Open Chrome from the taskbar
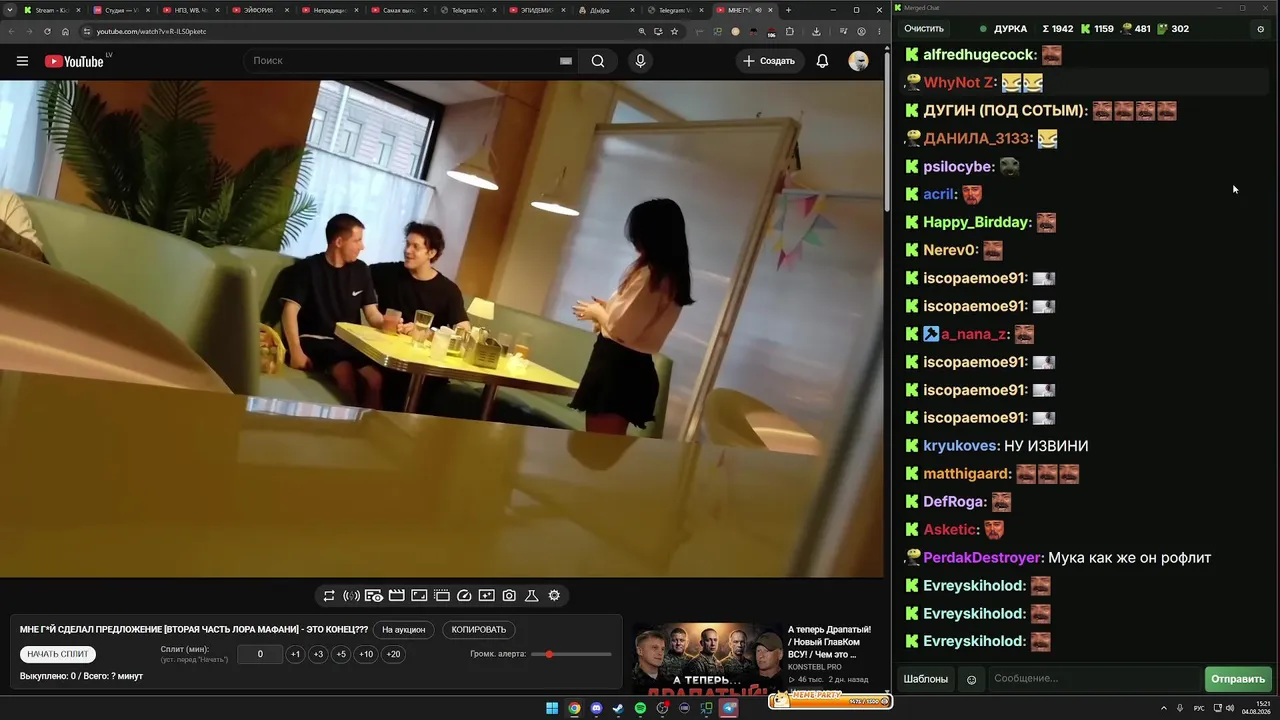 click(574, 709)
